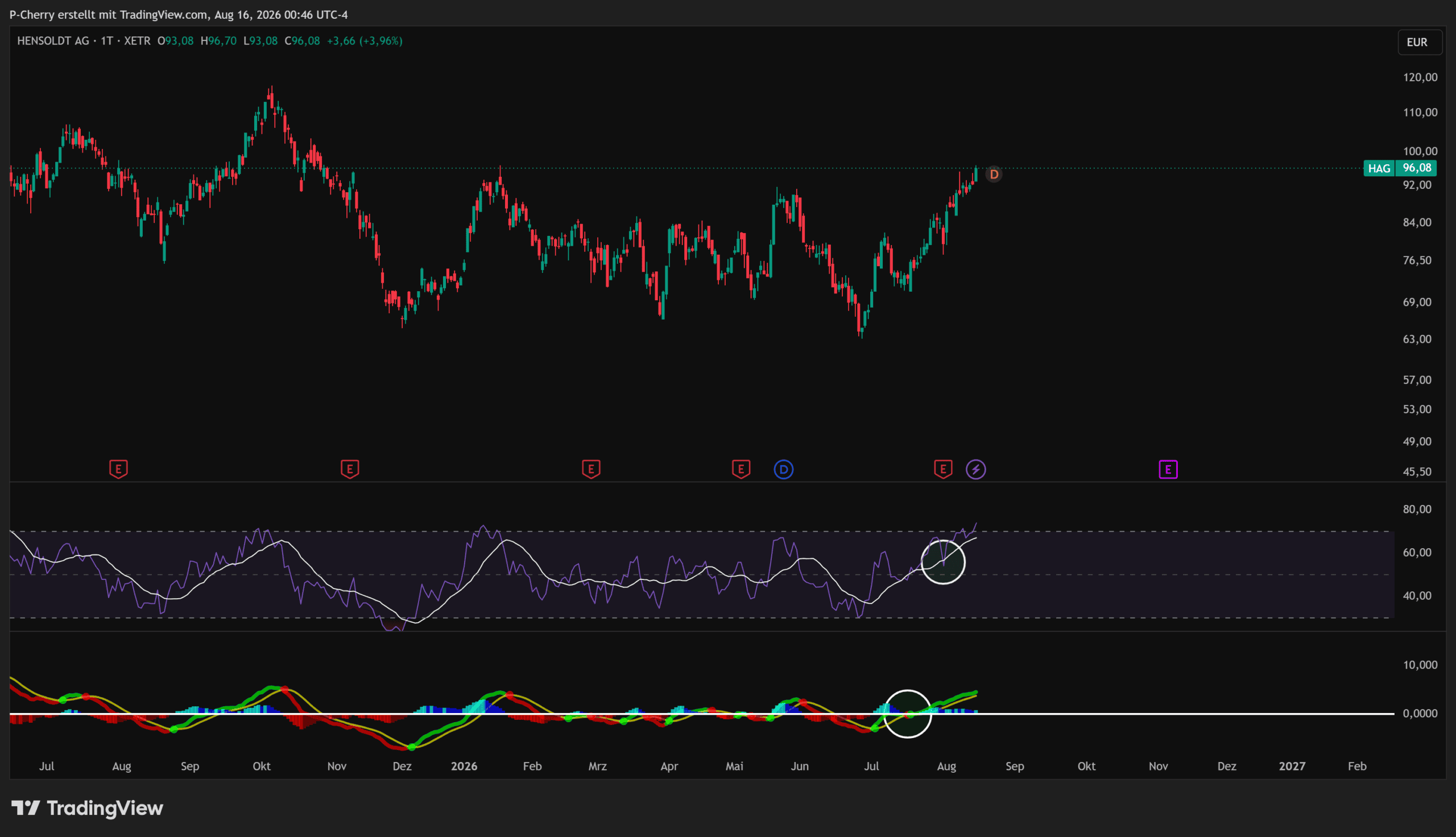
Task: Click the '96,08' last price tag on the axis
Action: pyautogui.click(x=1417, y=168)
